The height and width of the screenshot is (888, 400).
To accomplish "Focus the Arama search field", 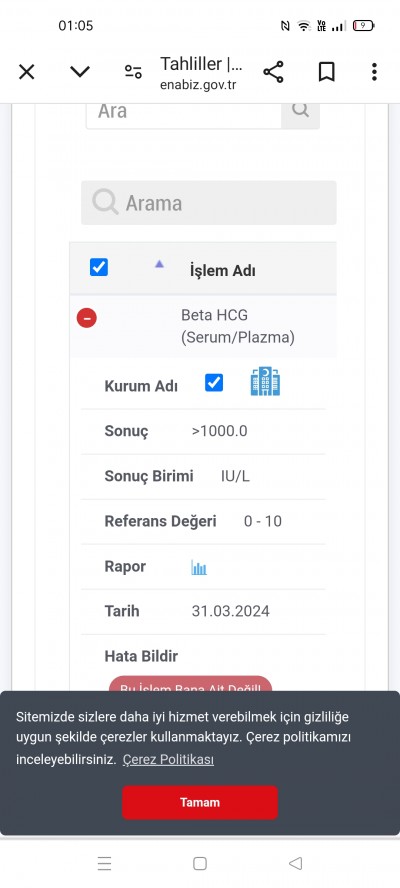I will [x=208, y=203].
